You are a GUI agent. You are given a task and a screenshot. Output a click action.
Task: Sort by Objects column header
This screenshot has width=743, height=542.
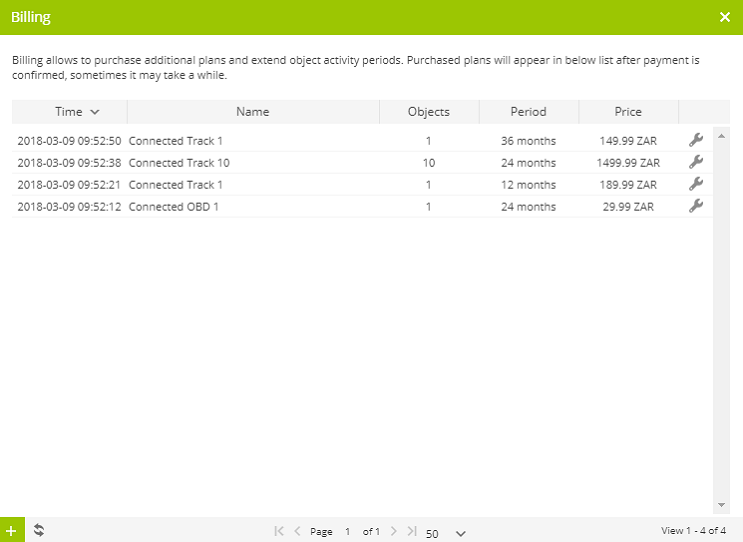coord(429,112)
